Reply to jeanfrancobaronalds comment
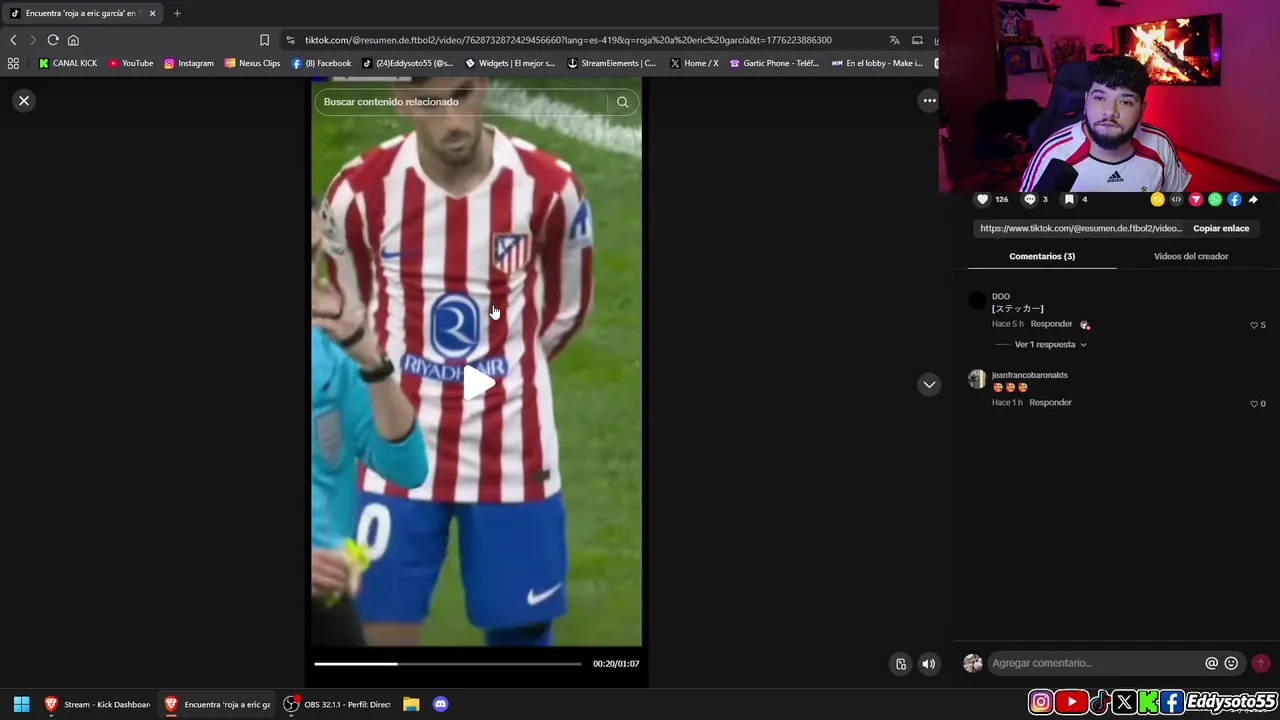This screenshot has height=720, width=1280. coord(1050,402)
